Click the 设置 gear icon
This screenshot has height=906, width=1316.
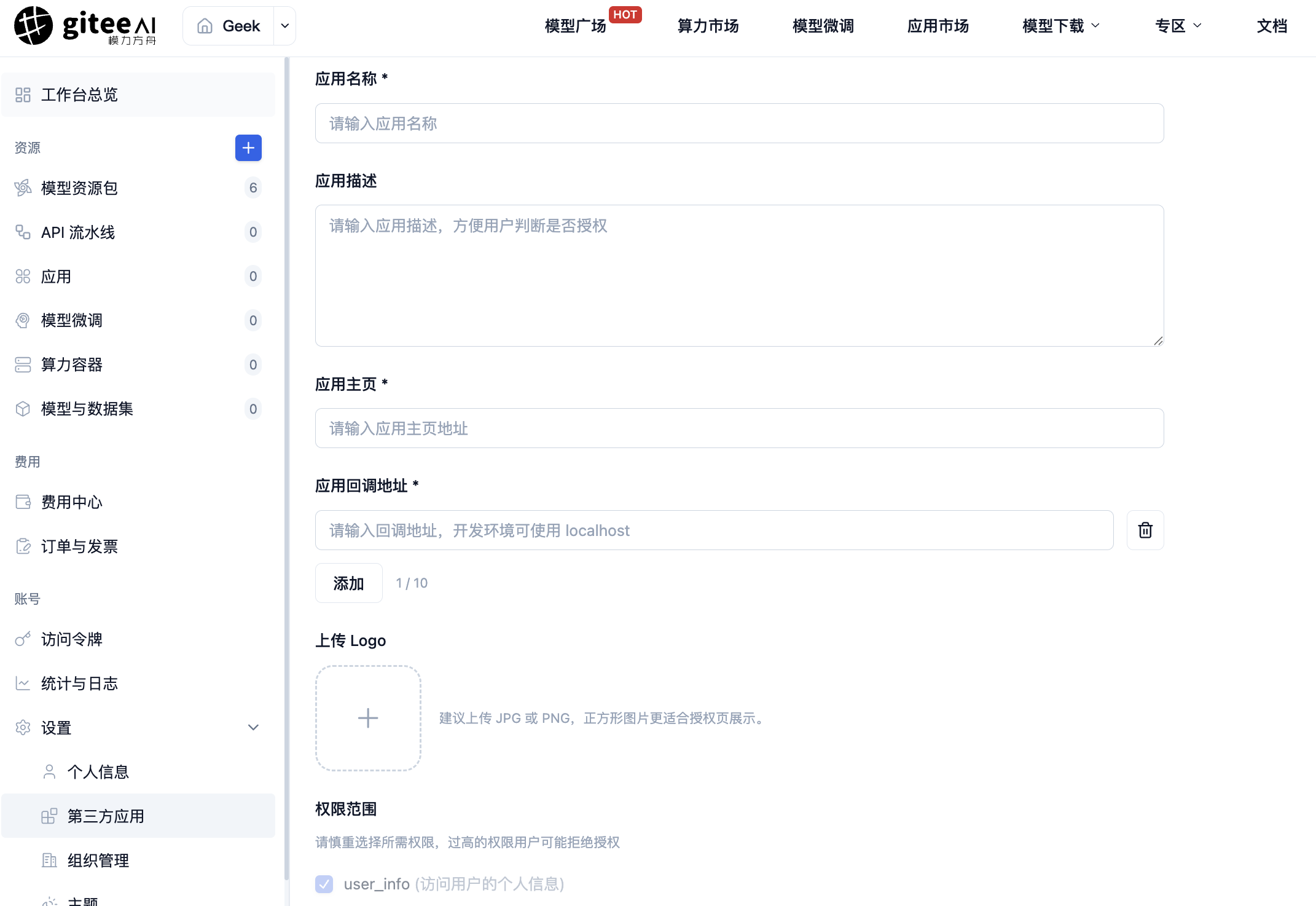[23, 728]
